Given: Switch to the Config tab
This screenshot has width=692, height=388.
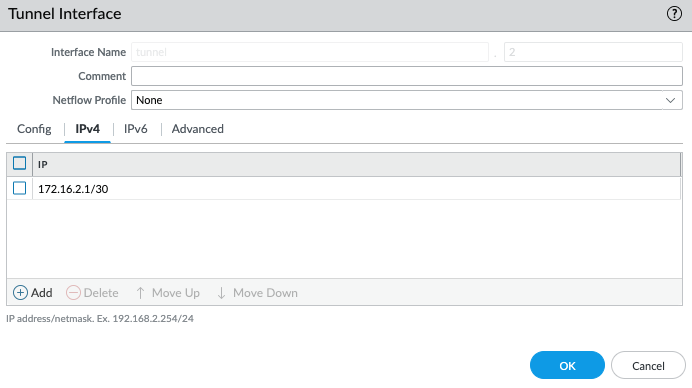Looking at the screenshot, I should pos(34,129).
